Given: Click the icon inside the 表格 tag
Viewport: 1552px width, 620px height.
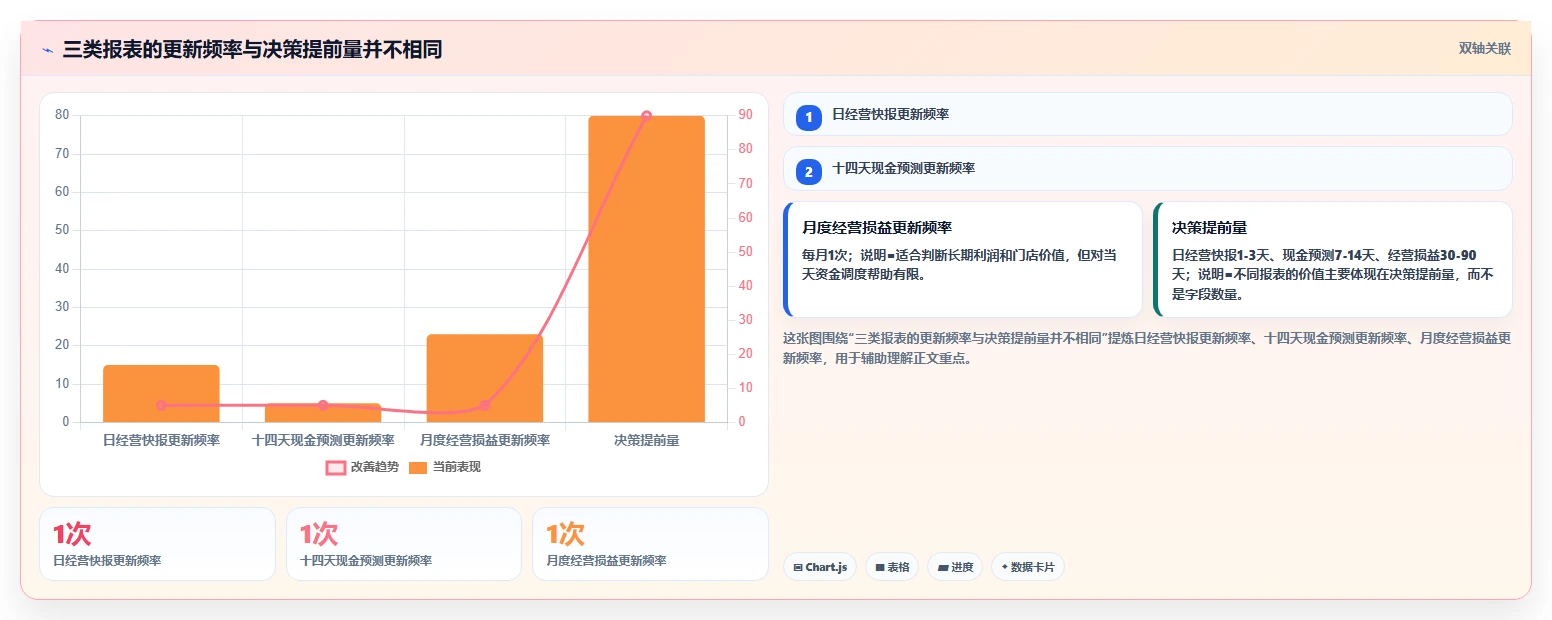Looking at the screenshot, I should coord(880,568).
